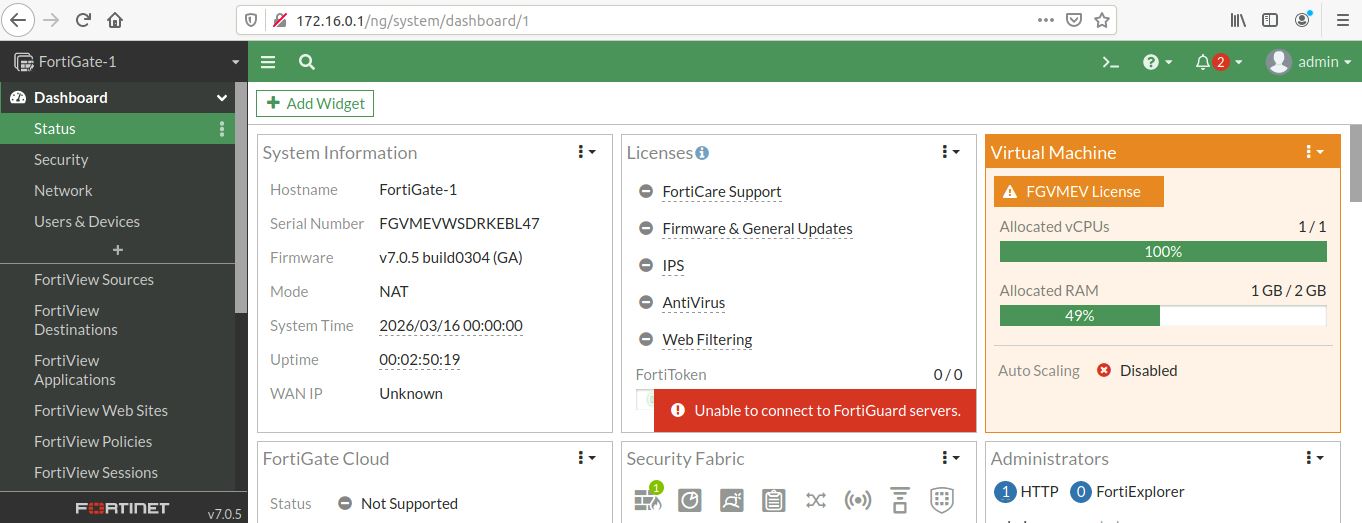The image size is (1362, 523).
Task: Click the notifications bell icon
Action: (1203, 62)
